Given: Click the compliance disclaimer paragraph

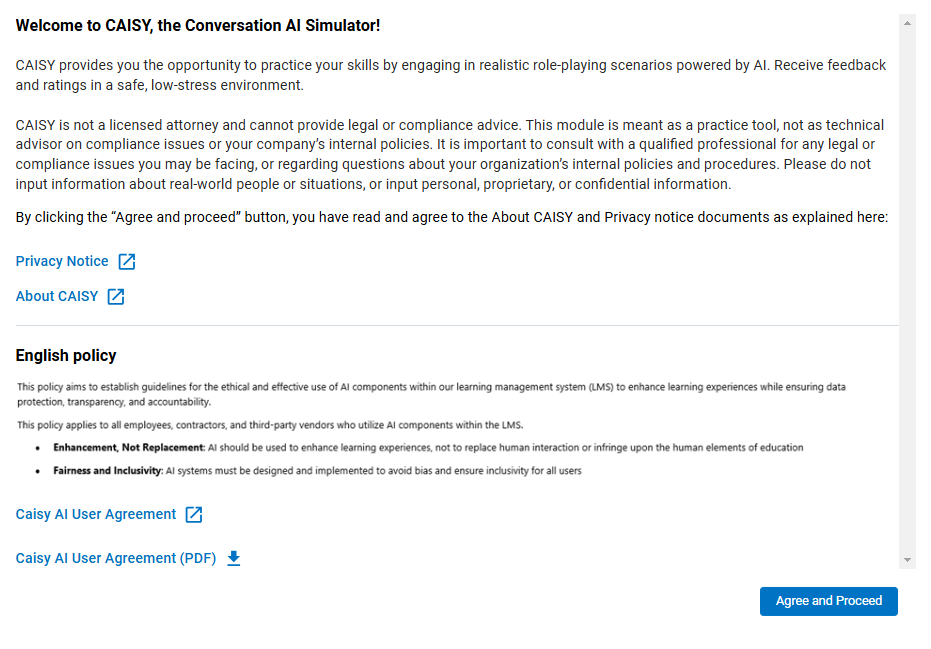Looking at the screenshot, I should coord(450,153).
